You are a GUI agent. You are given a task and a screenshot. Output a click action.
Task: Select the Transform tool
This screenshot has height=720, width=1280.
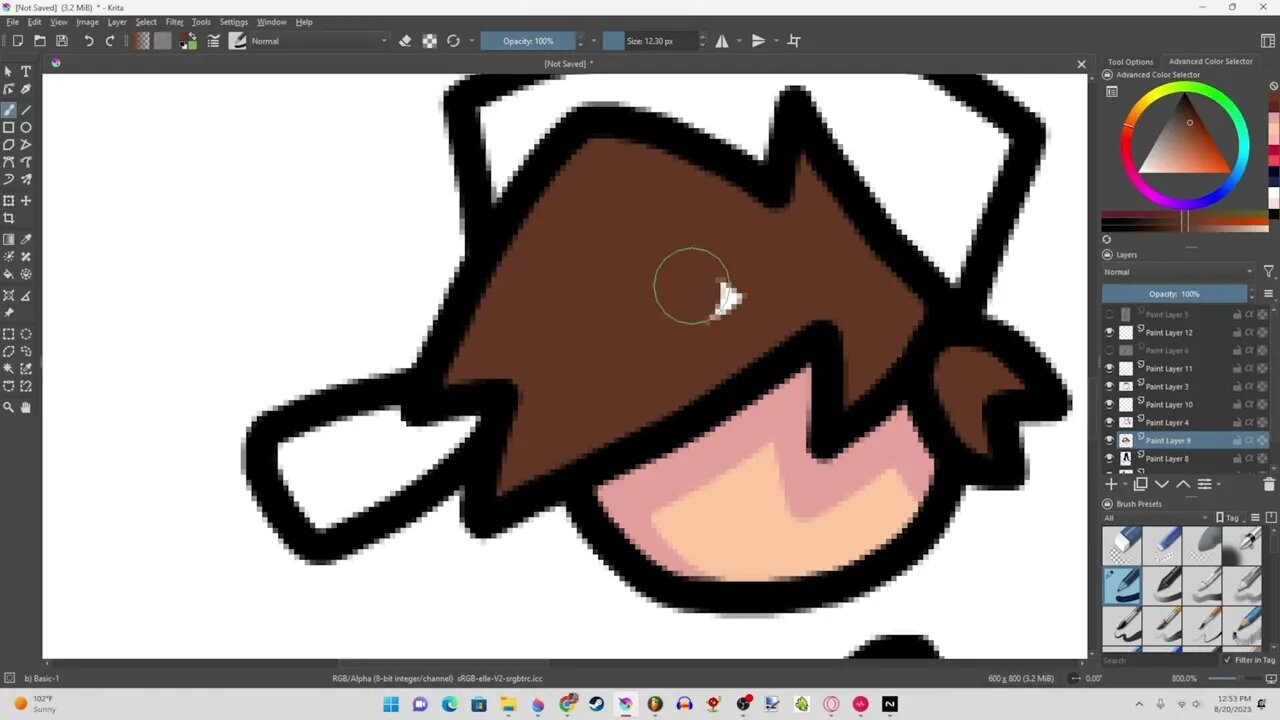pos(9,201)
